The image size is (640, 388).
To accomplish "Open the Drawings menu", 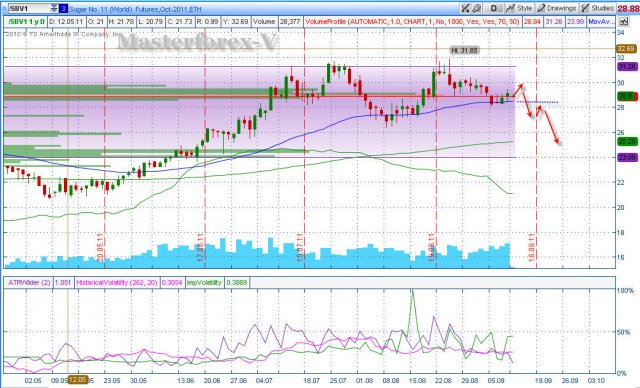I will click(556, 8).
